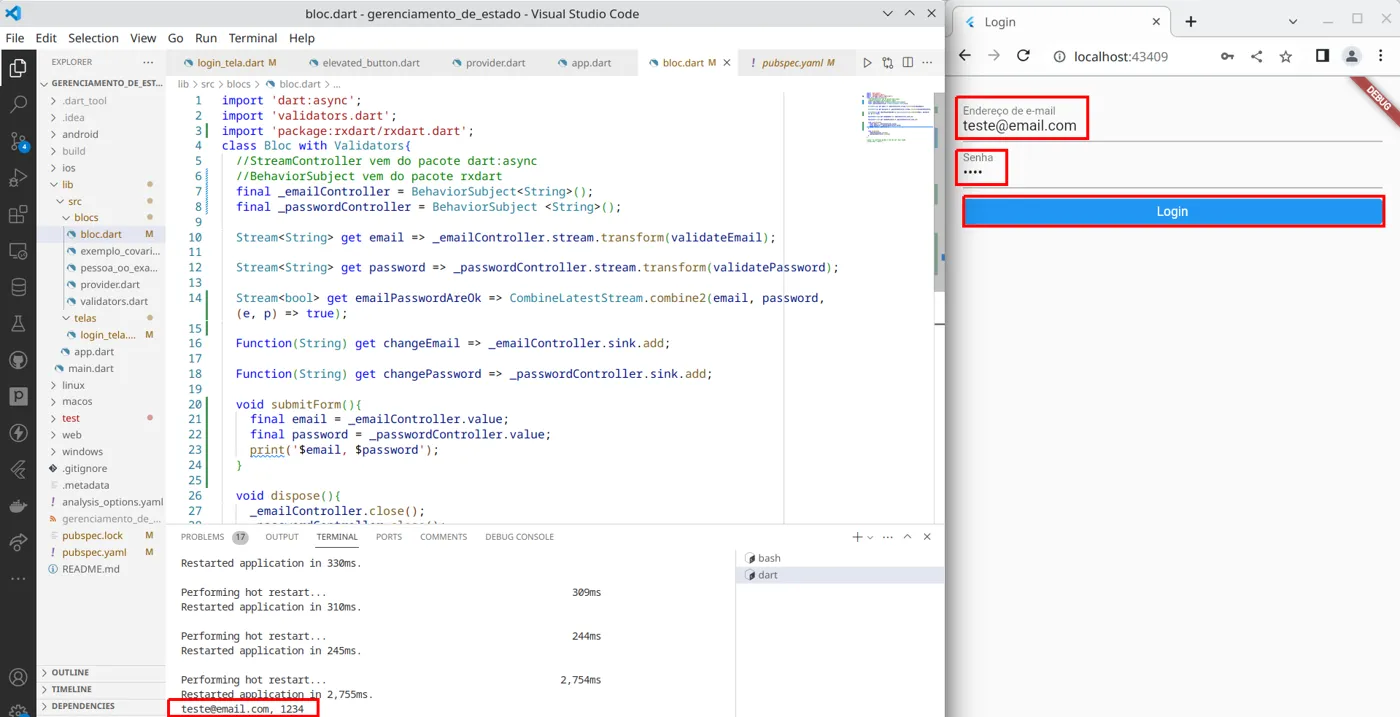
Task: View site information for localhost
Action: pos(1059,57)
